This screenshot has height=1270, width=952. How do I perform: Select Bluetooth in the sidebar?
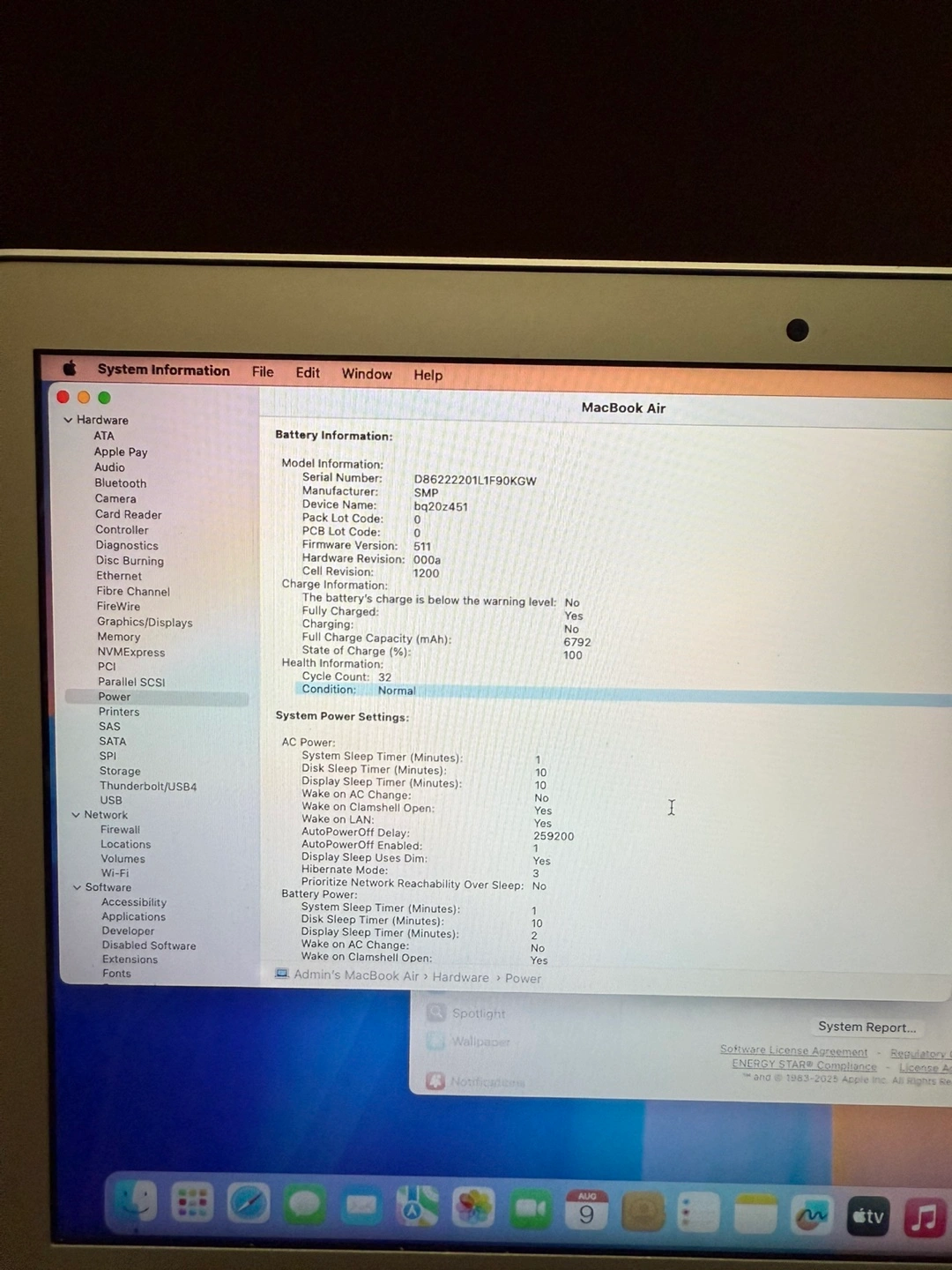pyautogui.click(x=121, y=483)
